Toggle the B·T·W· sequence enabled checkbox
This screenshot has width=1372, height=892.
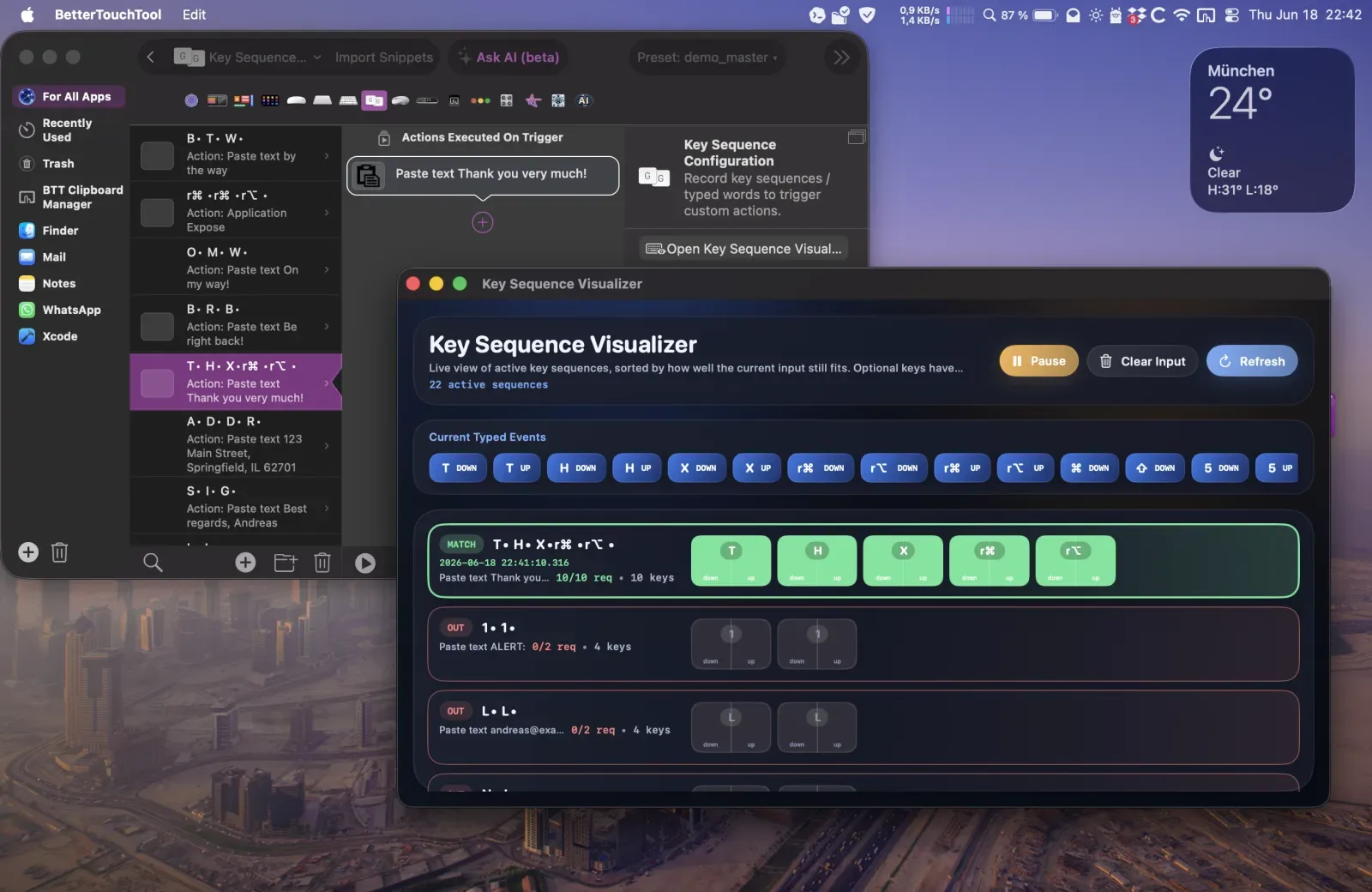(157, 155)
